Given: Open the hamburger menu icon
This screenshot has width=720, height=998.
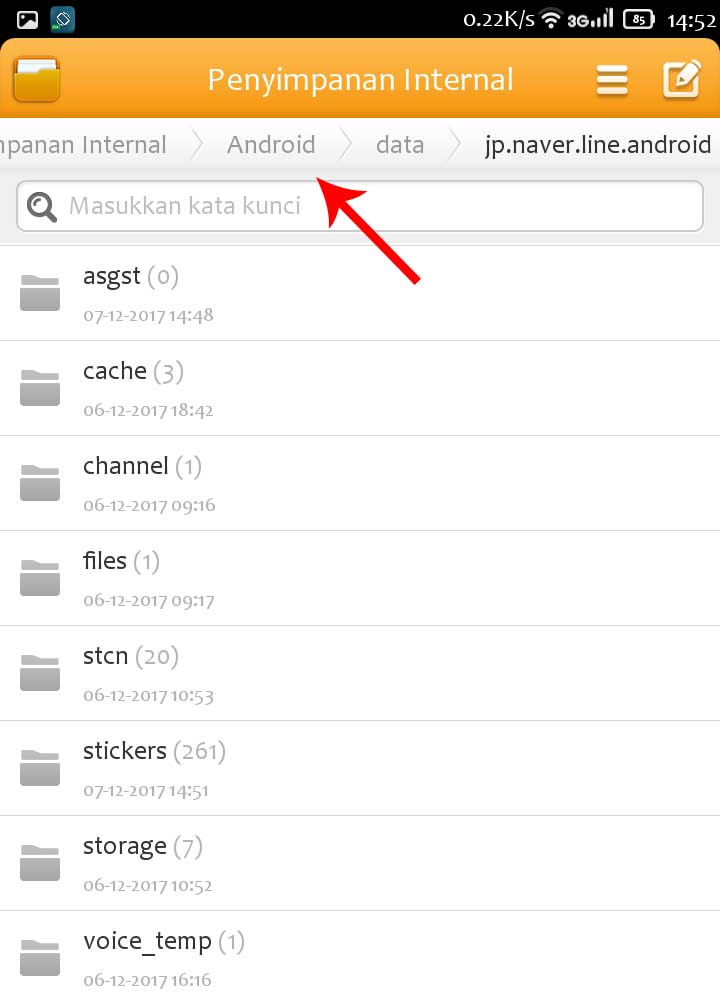Looking at the screenshot, I should click(612, 80).
